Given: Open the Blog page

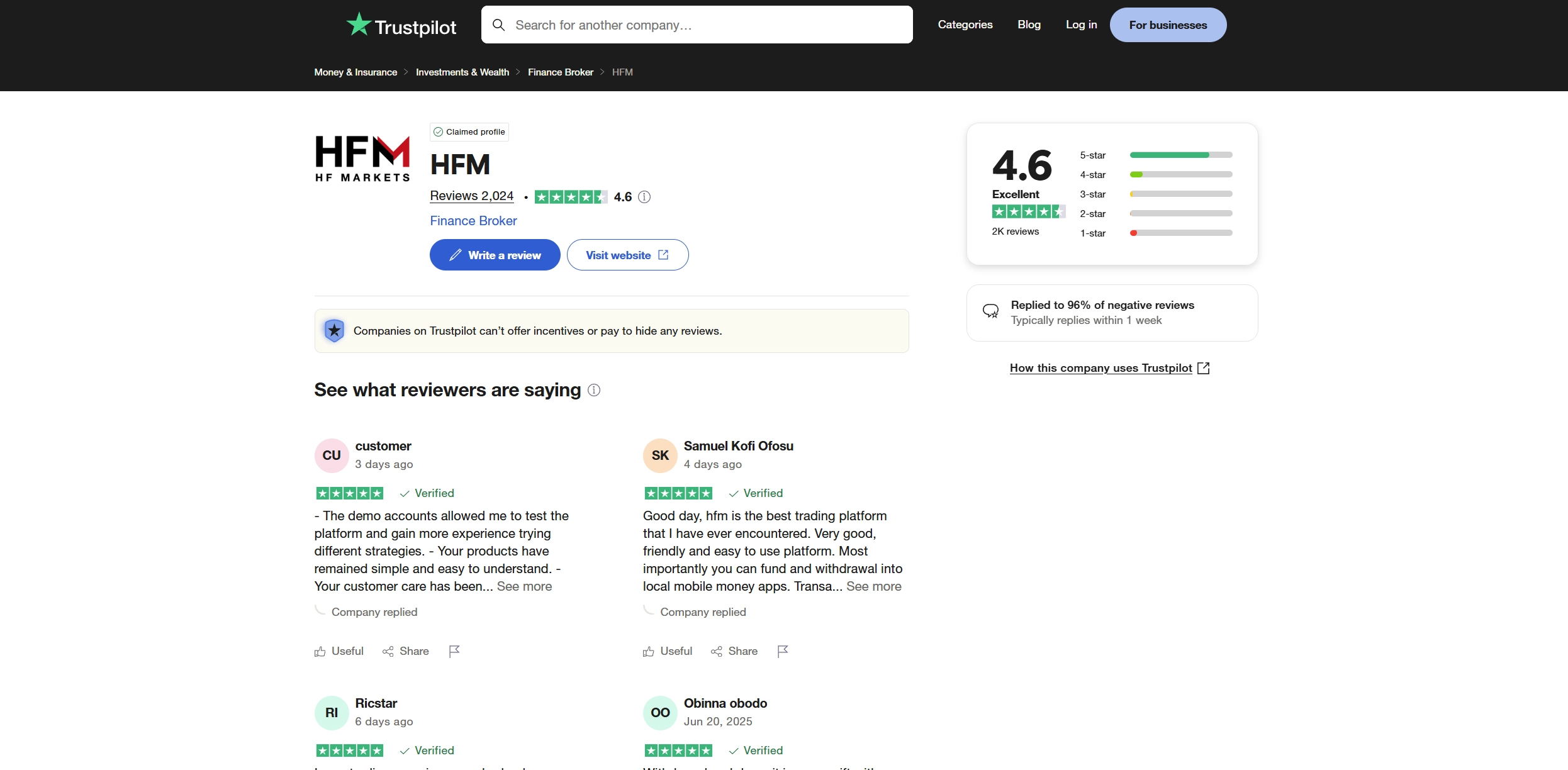Looking at the screenshot, I should [x=1029, y=25].
